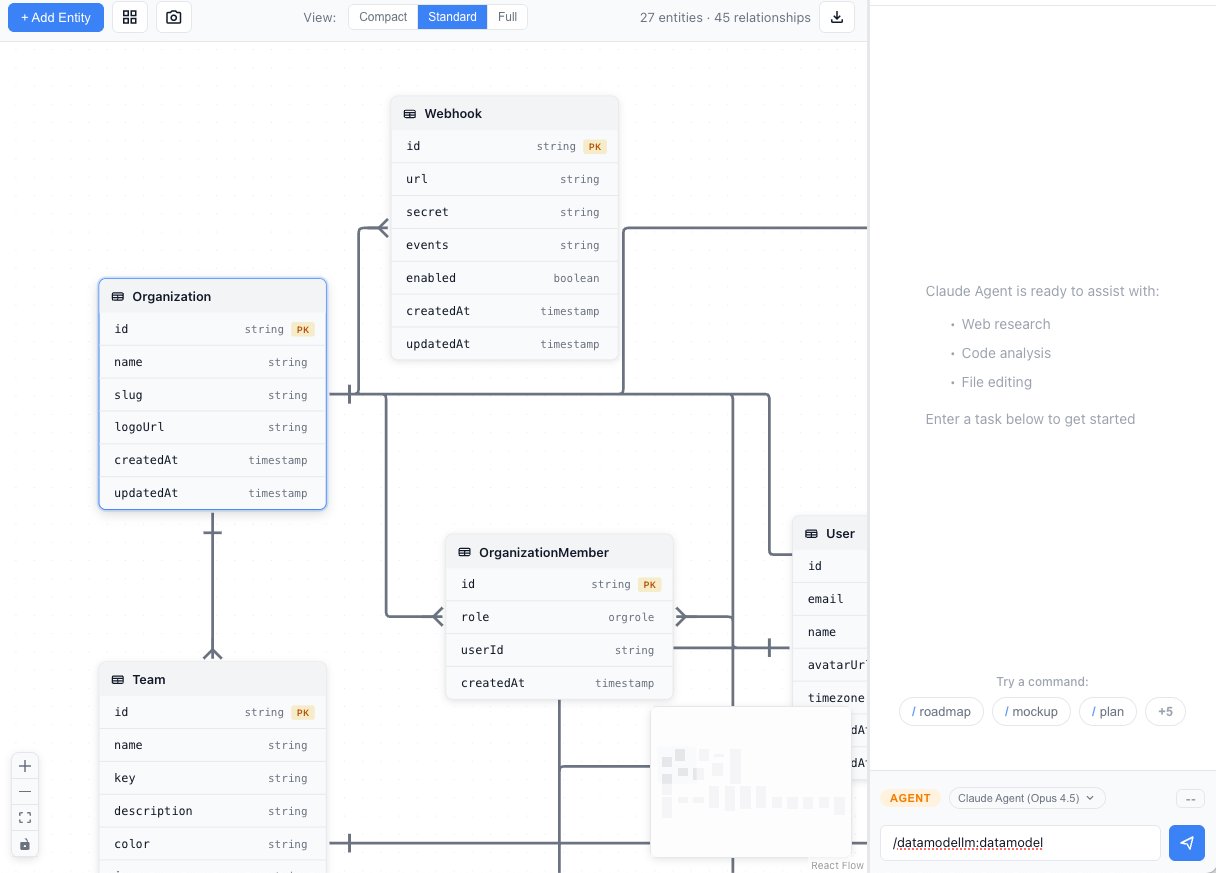Viewport: 1216px width, 873px height.
Task: Click the Webhook table icon
Action: click(410, 114)
